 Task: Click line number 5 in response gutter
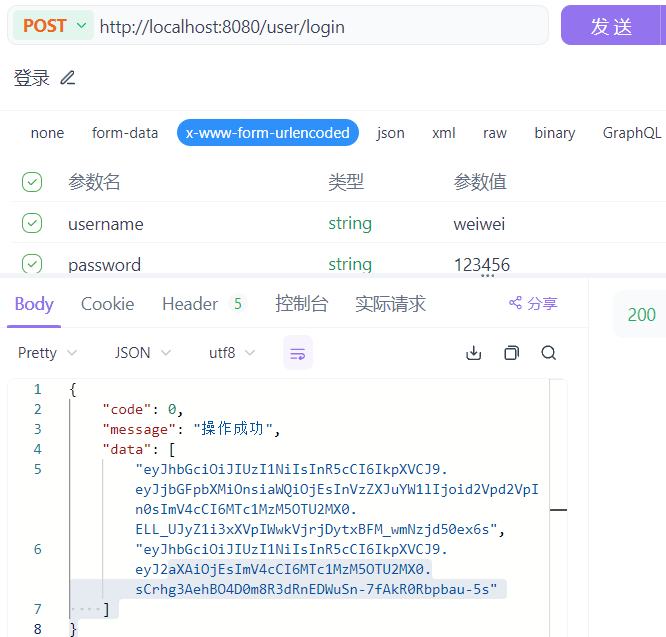(x=37, y=469)
